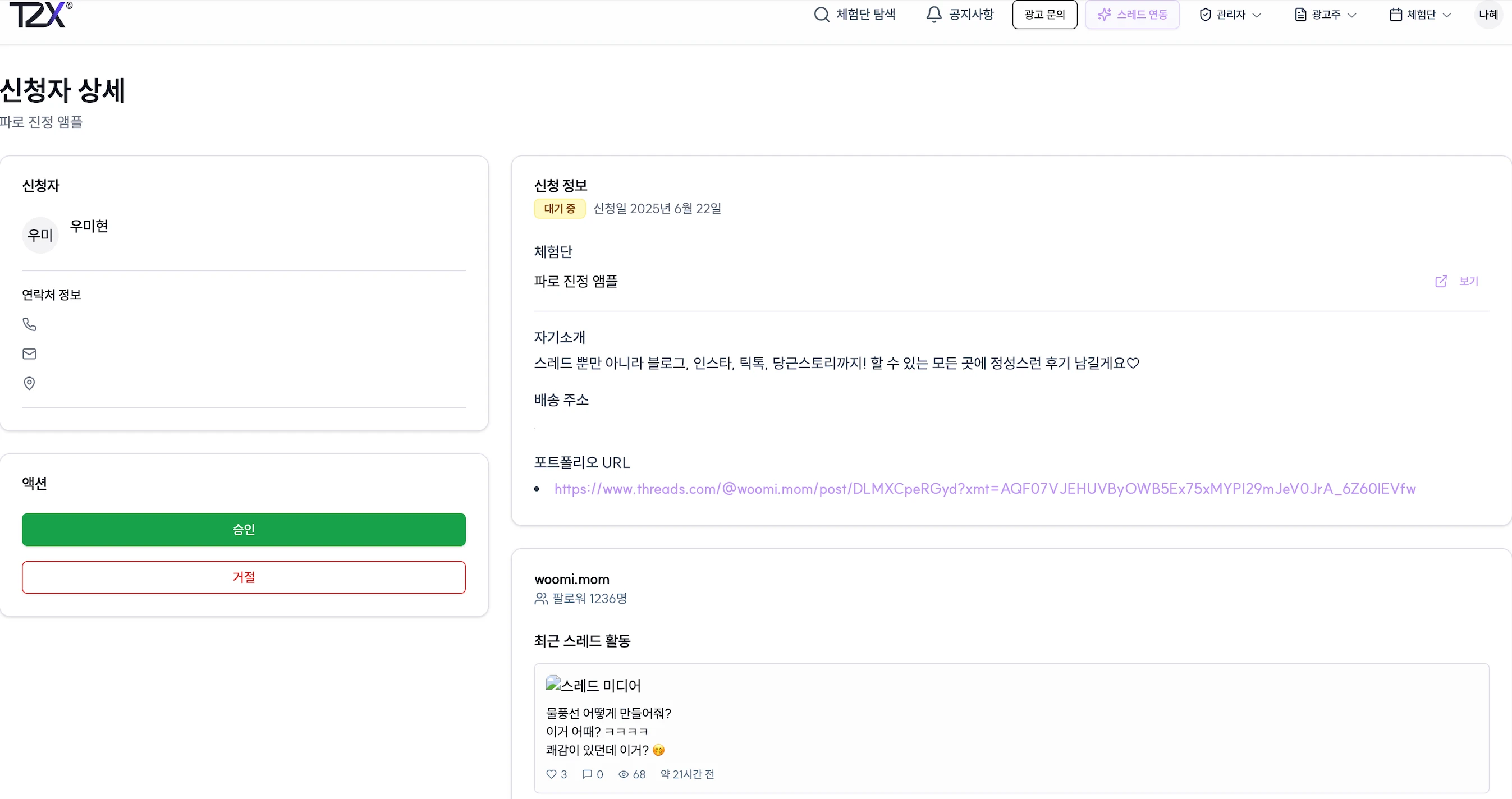This screenshot has width=1512, height=799.
Task: Expand the 관리자 dropdown menu
Action: (1230, 14)
